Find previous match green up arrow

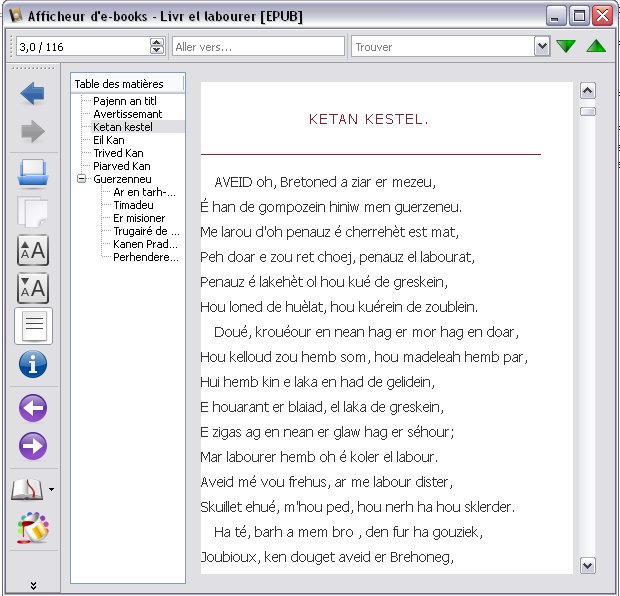(x=596, y=46)
